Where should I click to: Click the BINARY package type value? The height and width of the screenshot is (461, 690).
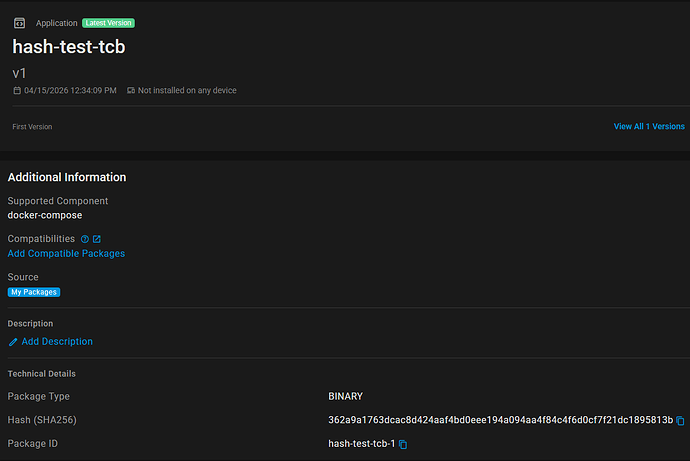click(x=345, y=396)
